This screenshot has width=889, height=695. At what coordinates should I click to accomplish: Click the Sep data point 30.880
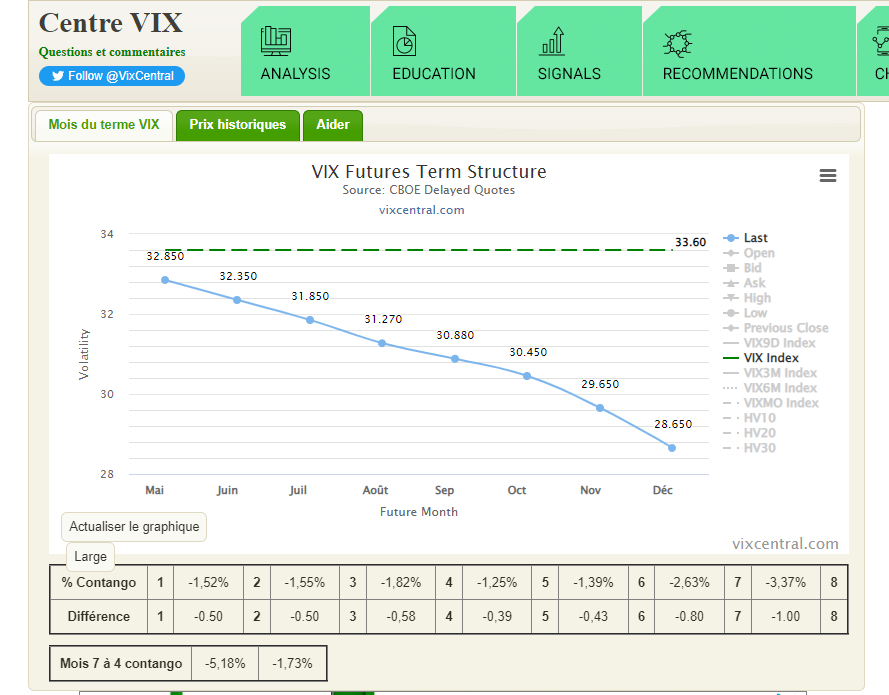click(455, 359)
